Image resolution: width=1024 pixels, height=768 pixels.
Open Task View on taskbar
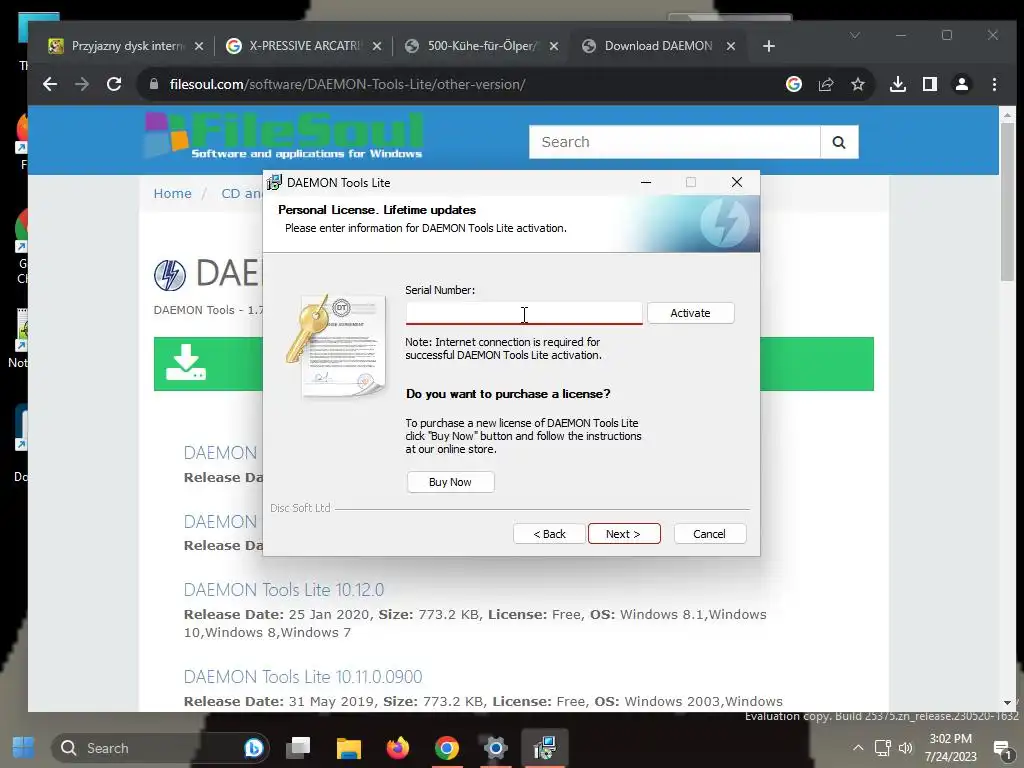click(299, 748)
